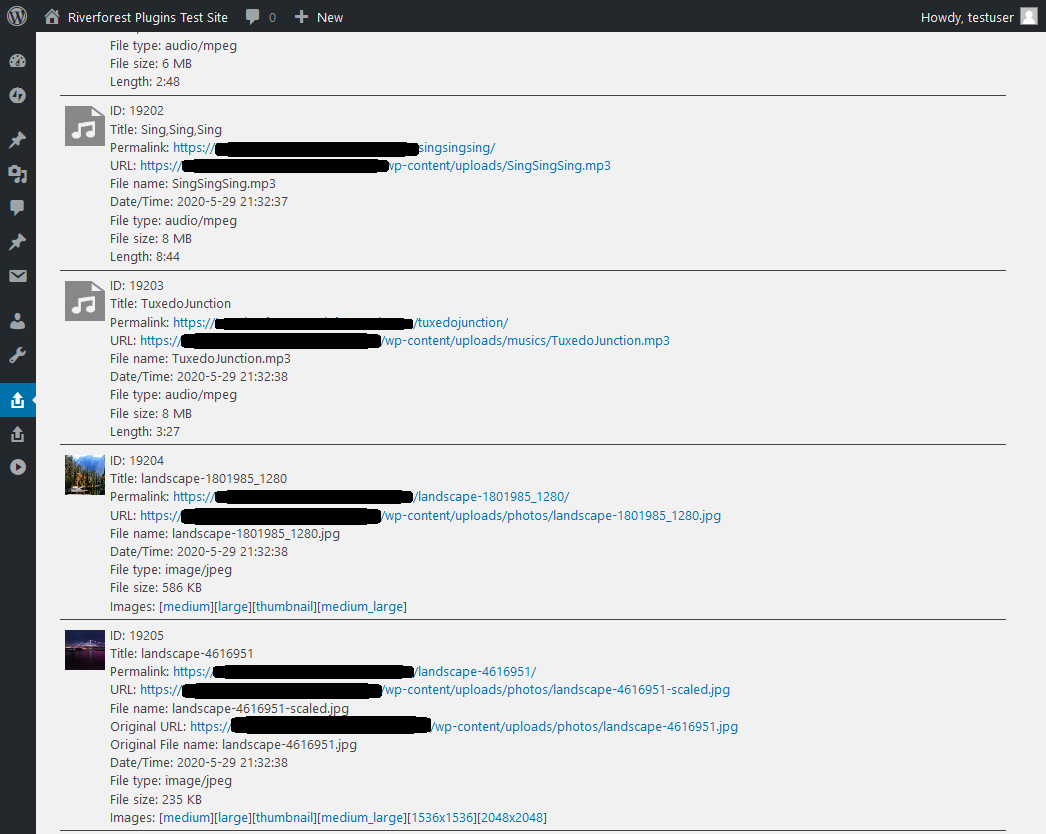Viewport: 1046px width, 834px height.
Task: Click the text 'ID: 19205'
Action: 137,635
